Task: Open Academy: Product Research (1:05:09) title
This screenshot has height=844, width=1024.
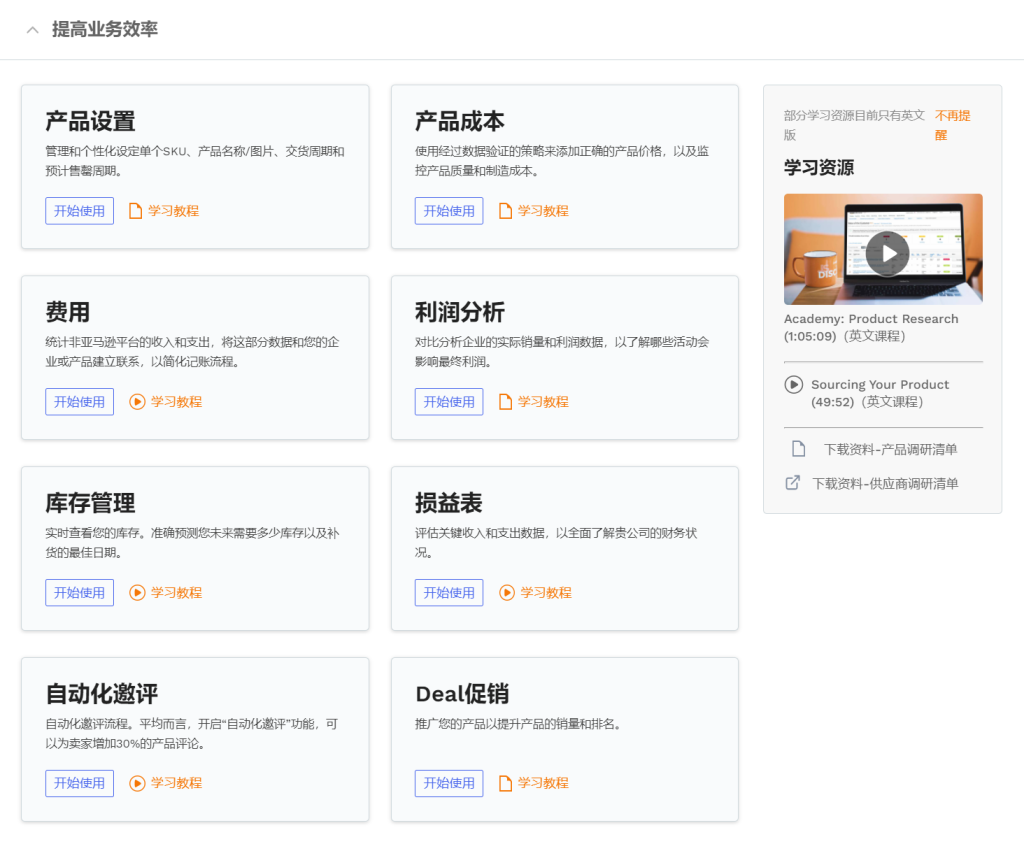Action: coord(871,327)
